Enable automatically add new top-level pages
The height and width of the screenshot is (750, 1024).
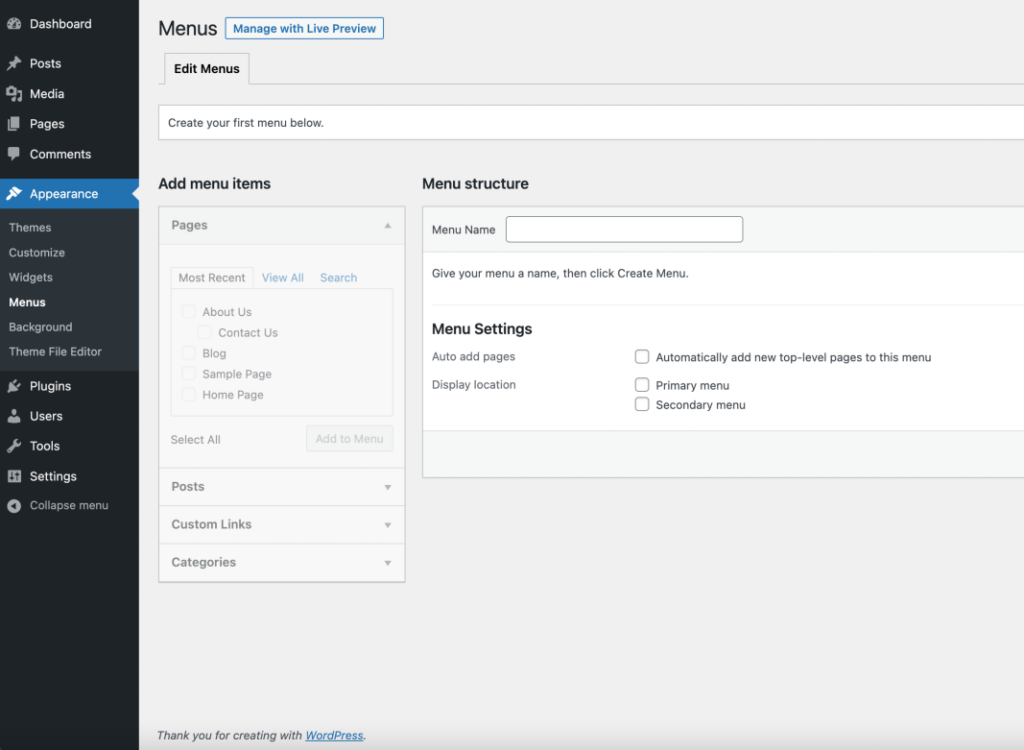(642, 357)
